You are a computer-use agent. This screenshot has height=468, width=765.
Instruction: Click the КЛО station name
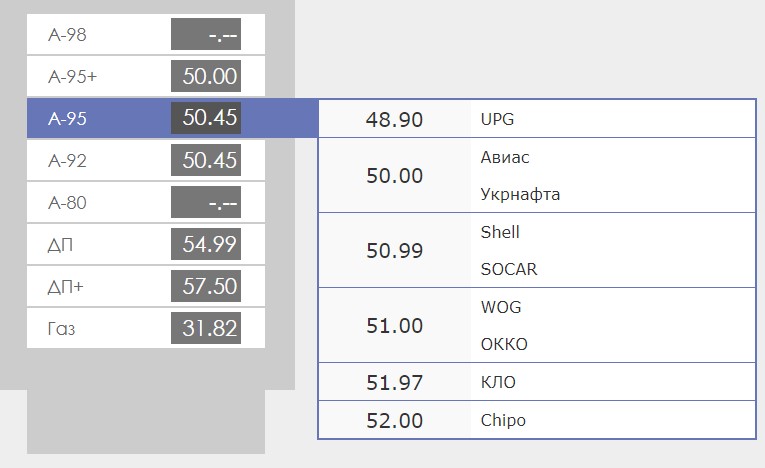[x=498, y=382]
